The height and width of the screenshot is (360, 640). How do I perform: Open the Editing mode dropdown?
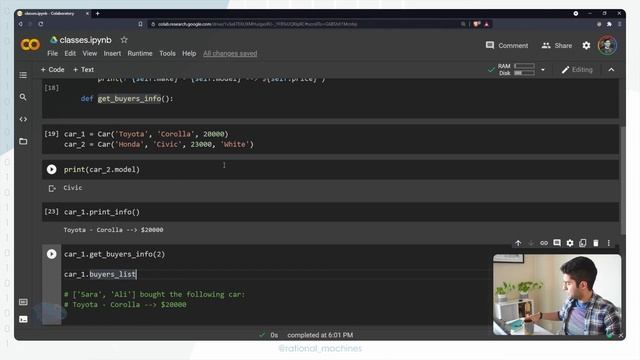[x=577, y=70]
